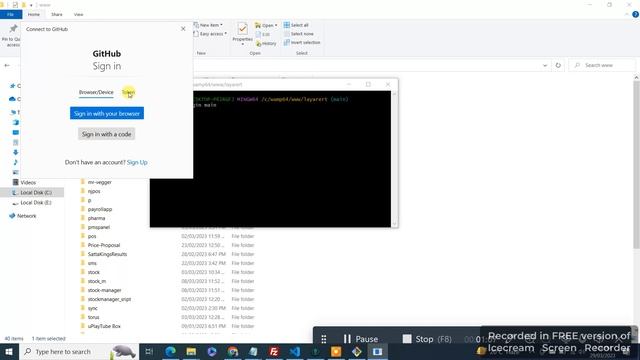The width and height of the screenshot is (640, 360).
Task: Select the pharma folder
Action: pyautogui.click(x=96, y=218)
